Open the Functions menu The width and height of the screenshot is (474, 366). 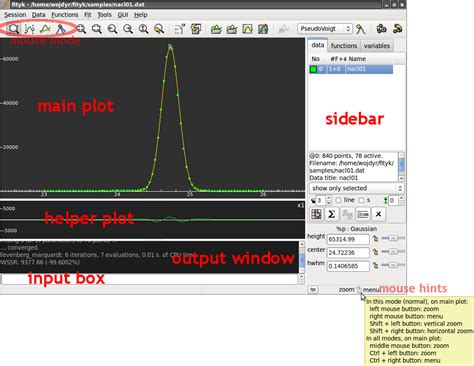point(65,15)
